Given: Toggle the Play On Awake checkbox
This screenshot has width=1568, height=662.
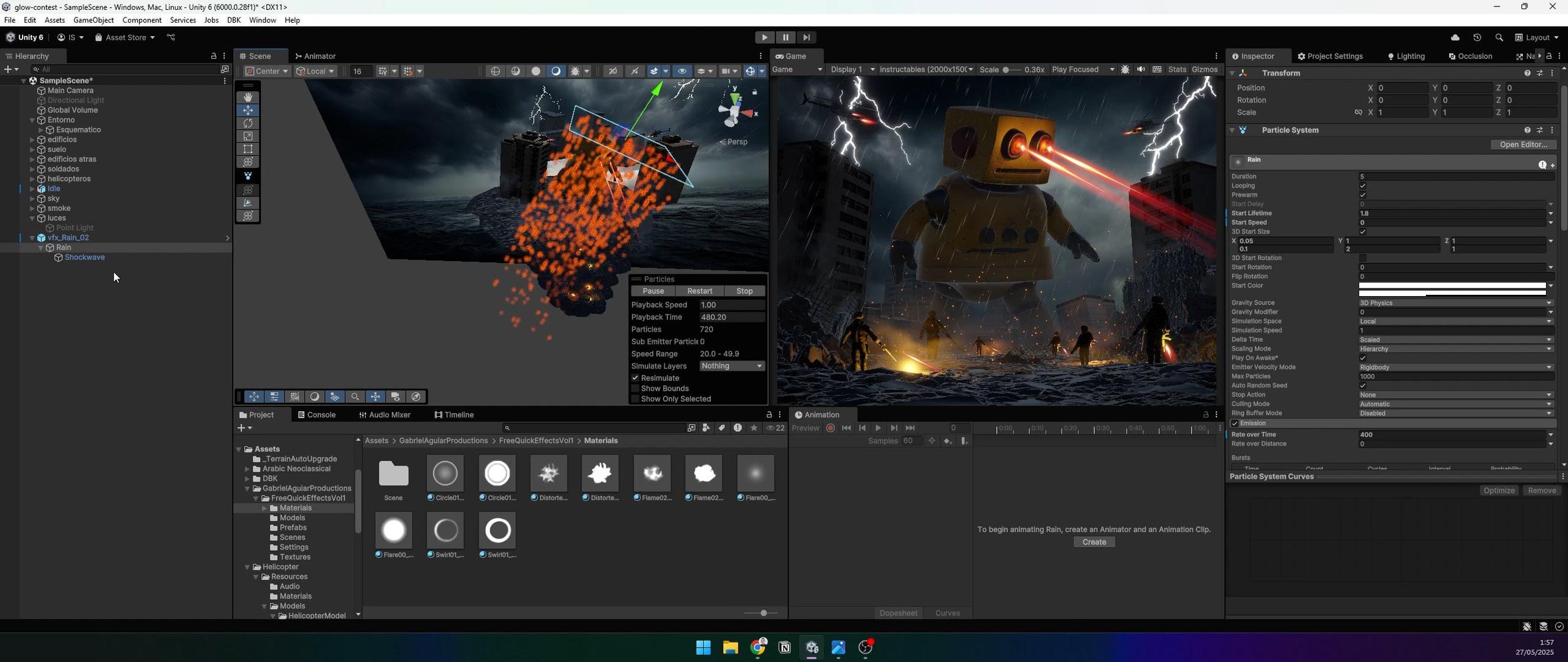Looking at the screenshot, I should coord(1363,358).
